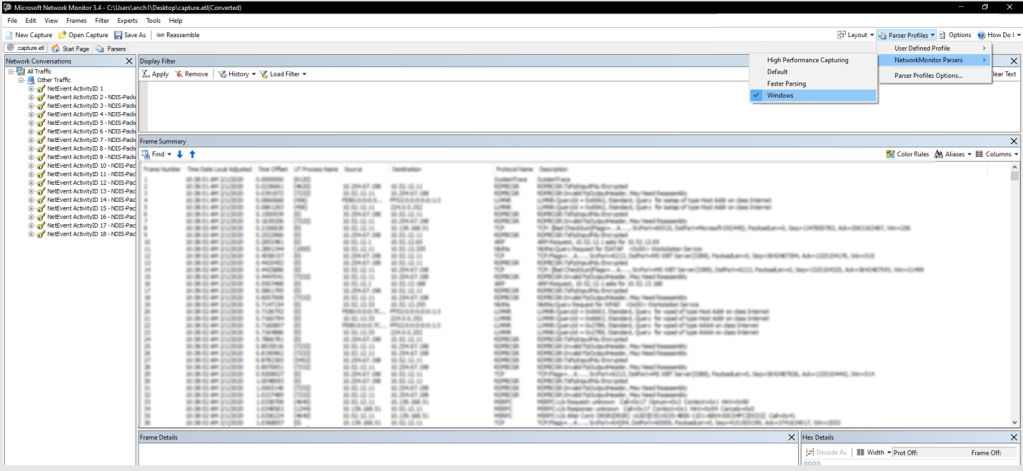This screenshot has width=1023, height=471.
Task: Click the New Capture toolbar icon
Action: [10, 35]
